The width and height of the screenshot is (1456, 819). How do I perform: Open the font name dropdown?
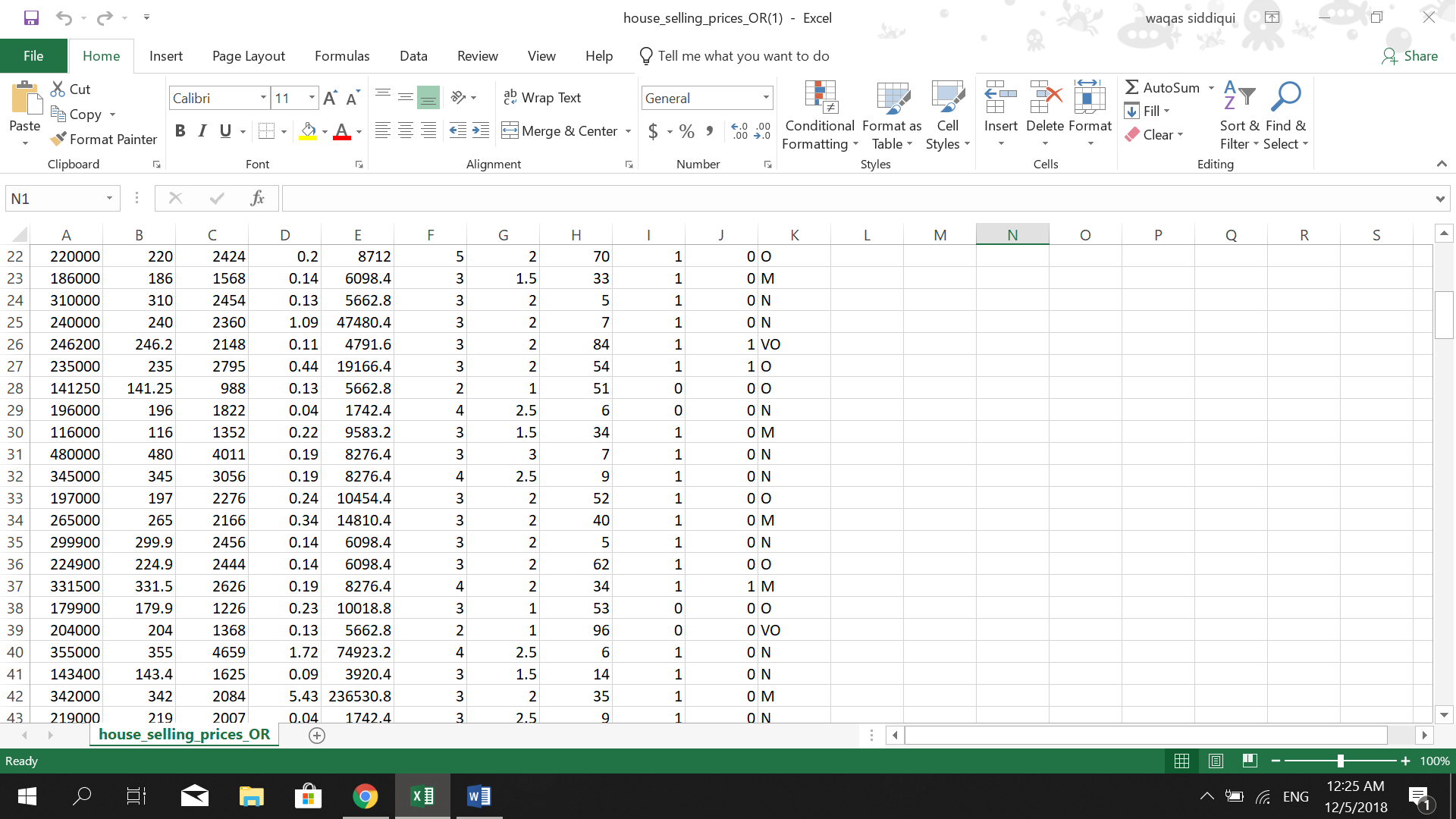tap(263, 98)
